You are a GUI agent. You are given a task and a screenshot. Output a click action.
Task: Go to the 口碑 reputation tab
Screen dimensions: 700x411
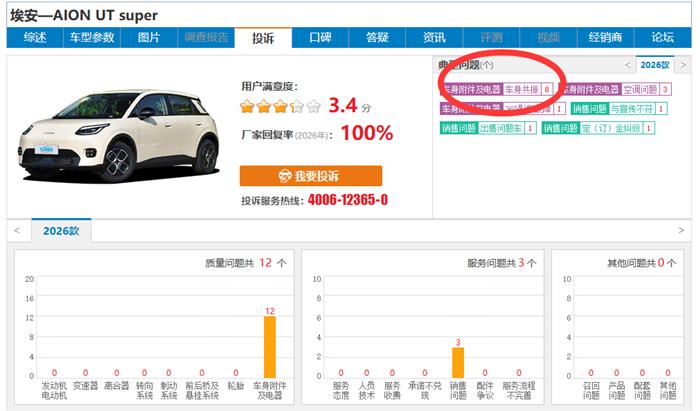[320, 37]
